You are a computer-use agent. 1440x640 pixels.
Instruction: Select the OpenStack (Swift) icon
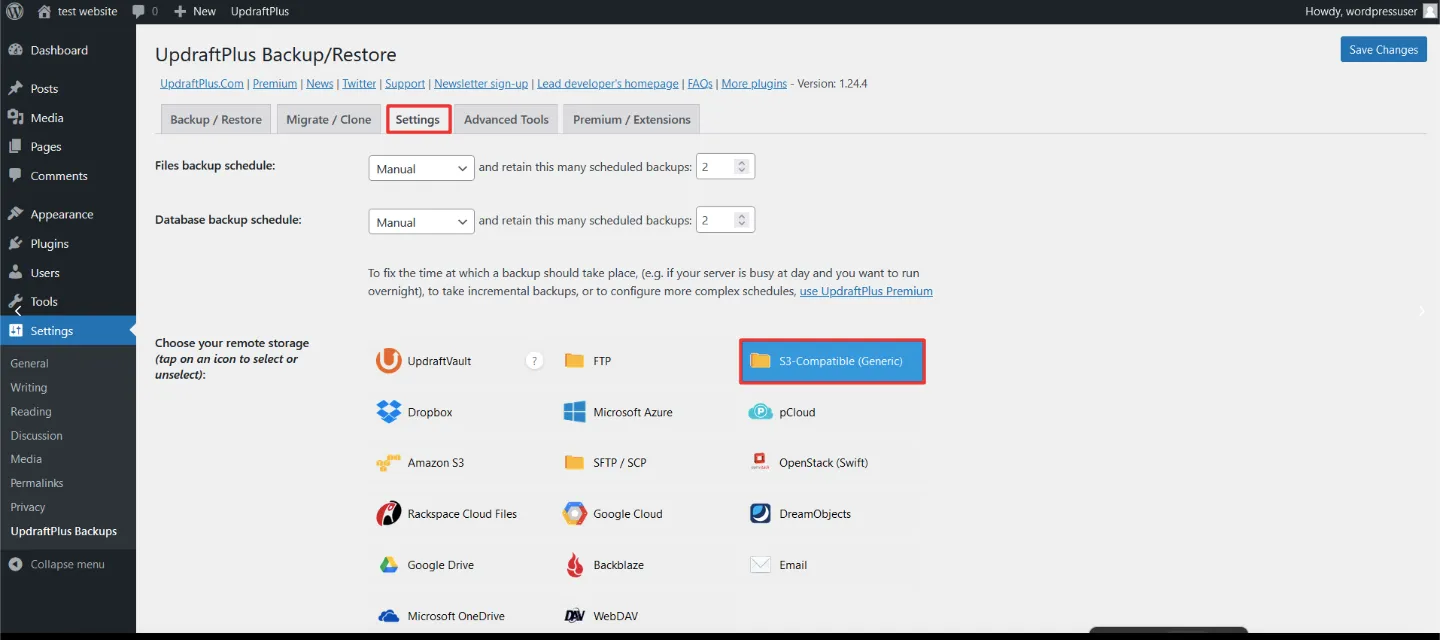pyautogui.click(x=760, y=462)
